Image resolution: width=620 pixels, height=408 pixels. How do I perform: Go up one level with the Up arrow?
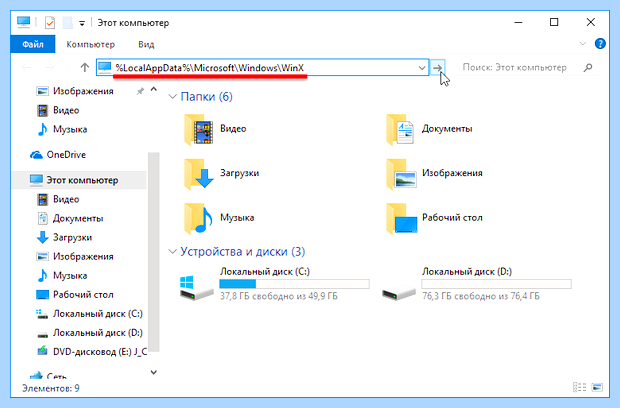coord(85,68)
